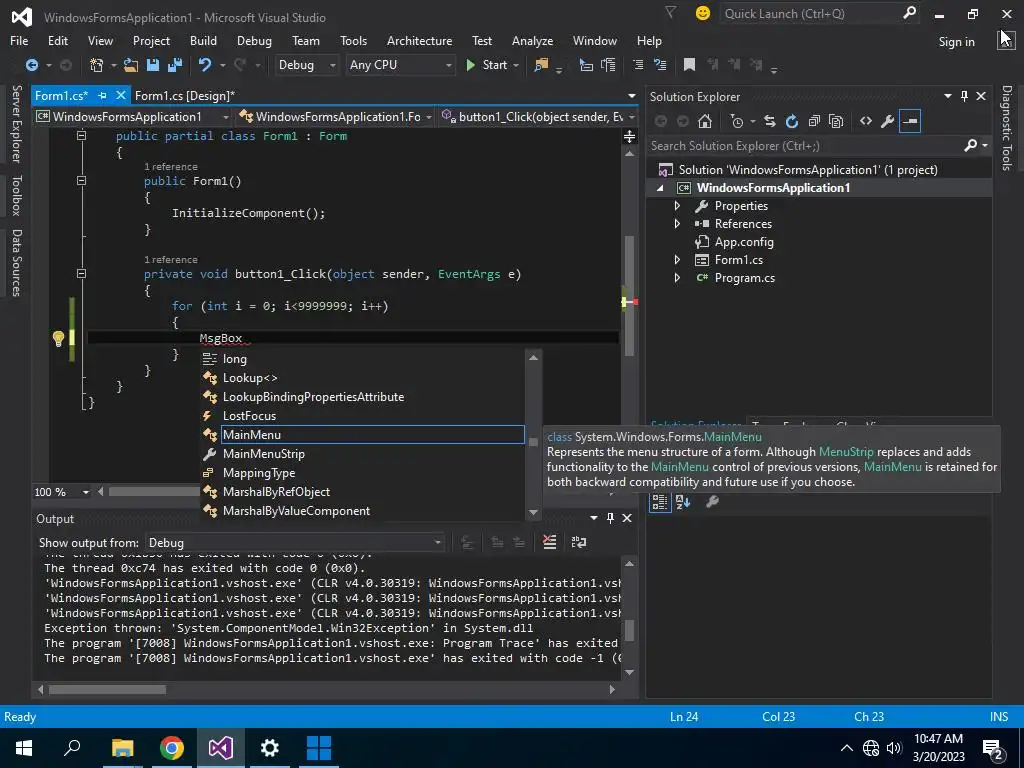
Task: Open the Debug solution configuration dropdown
Action: (x=306, y=65)
